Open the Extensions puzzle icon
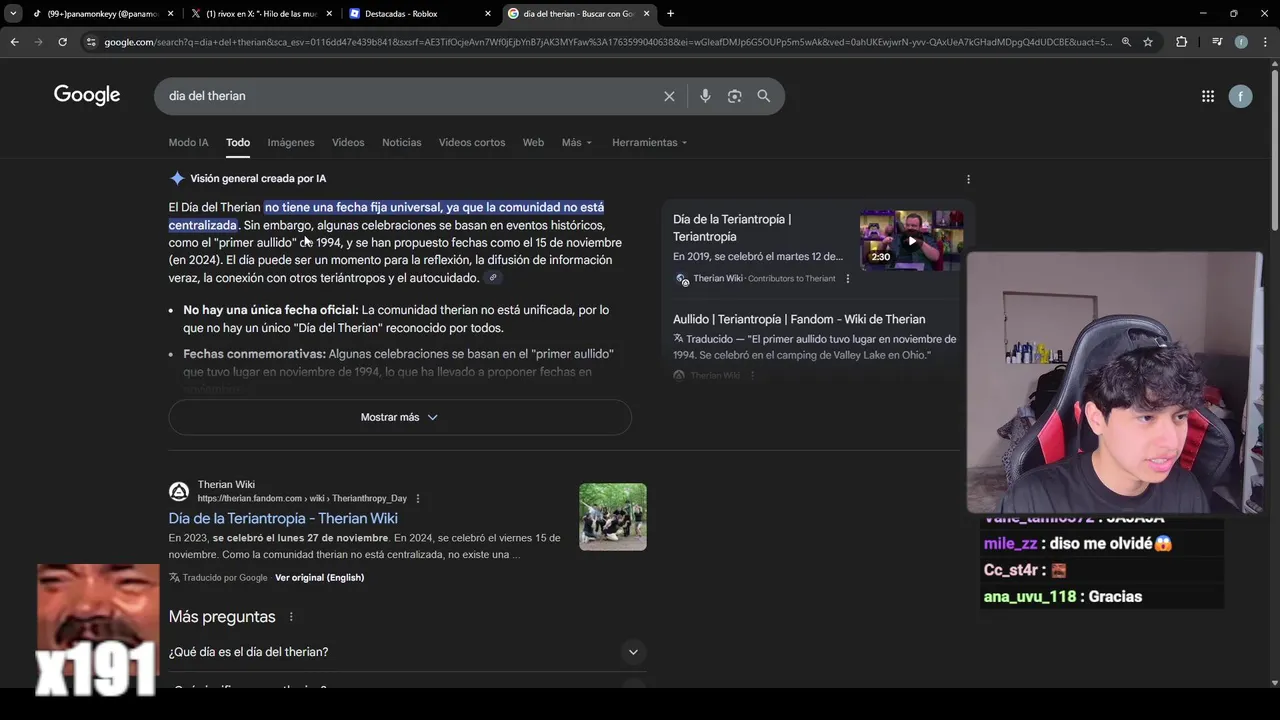 click(1181, 42)
